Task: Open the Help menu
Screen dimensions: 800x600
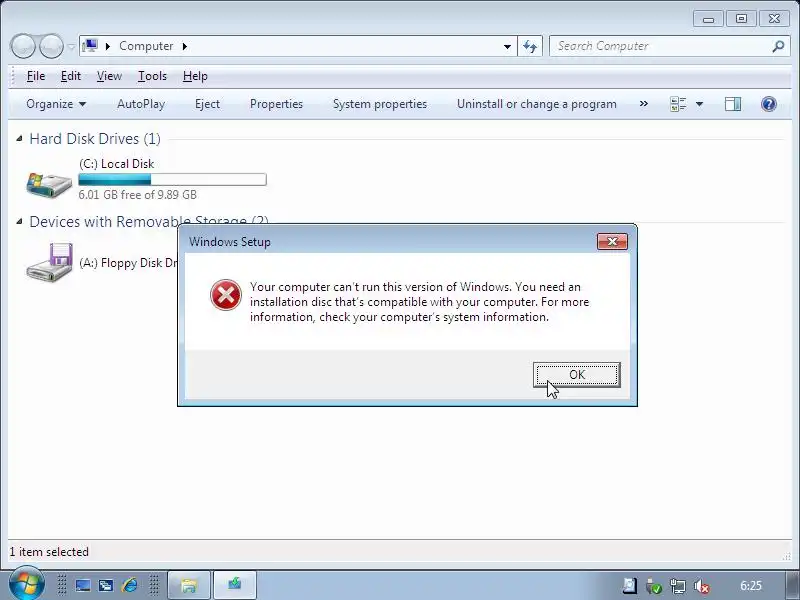Action: point(195,76)
